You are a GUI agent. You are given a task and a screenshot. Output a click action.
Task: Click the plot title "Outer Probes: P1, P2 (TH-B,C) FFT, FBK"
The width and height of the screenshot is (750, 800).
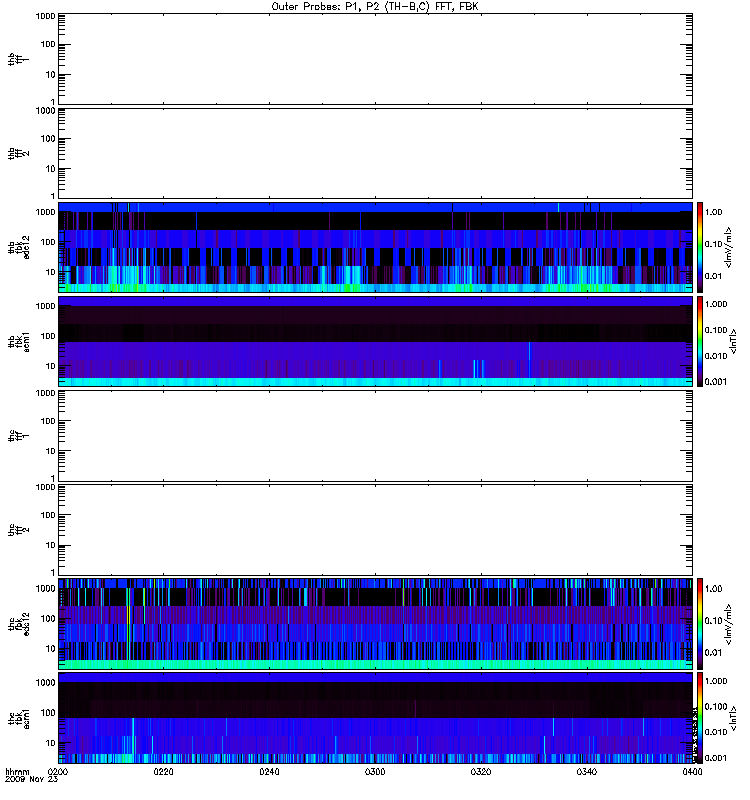point(375,7)
